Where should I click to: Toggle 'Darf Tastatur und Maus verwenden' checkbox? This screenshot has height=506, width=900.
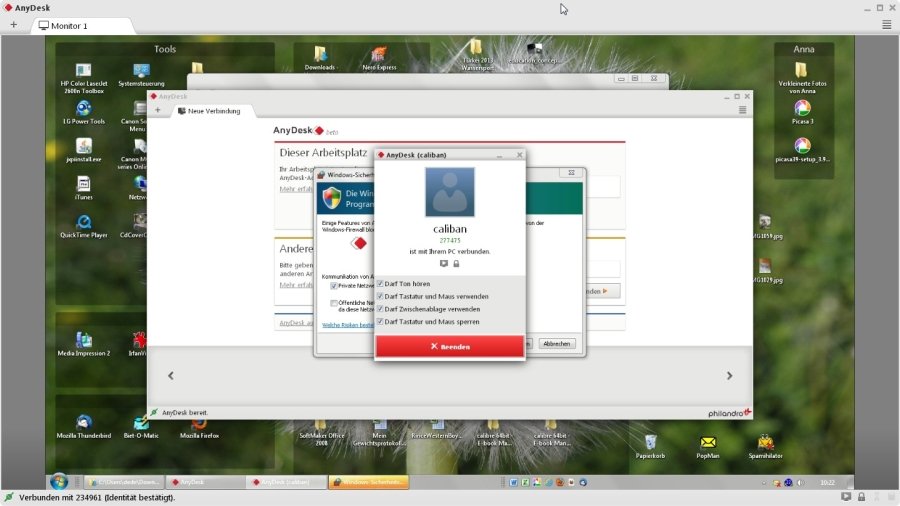380,296
